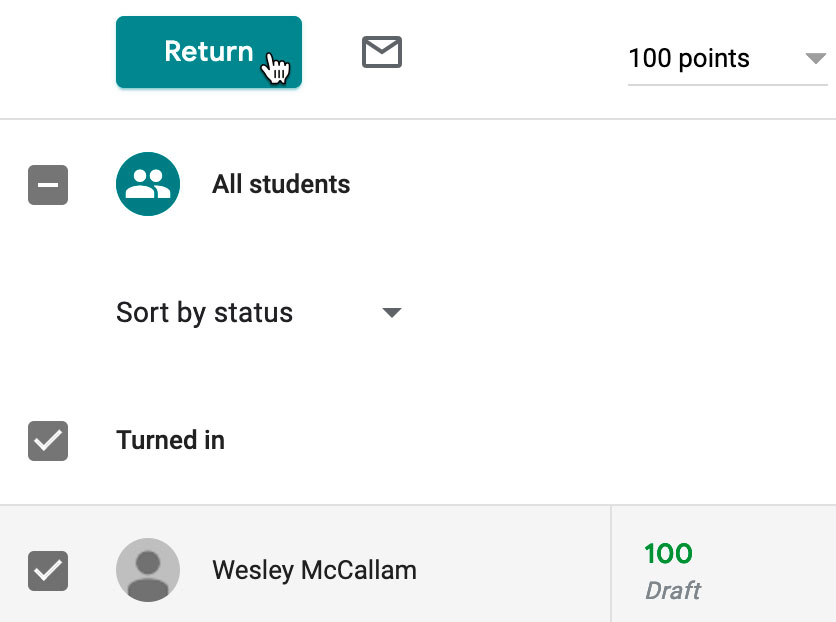This screenshot has height=622, width=836.
Task: Click the minus mark inside All students checkbox
Action: coord(48,185)
